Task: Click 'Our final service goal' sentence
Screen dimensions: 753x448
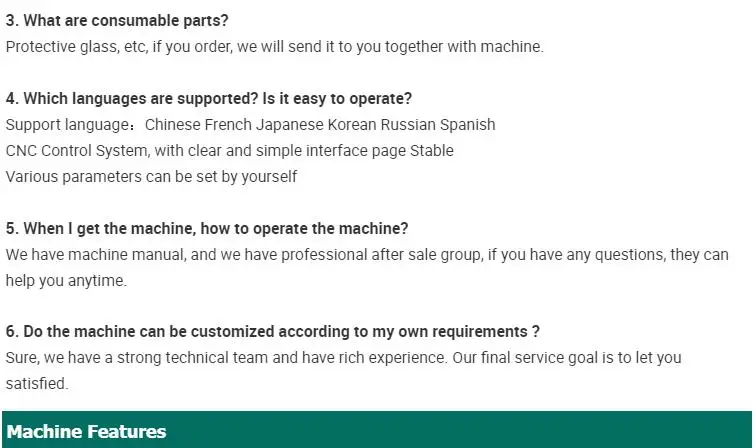Action: [x=567, y=358]
